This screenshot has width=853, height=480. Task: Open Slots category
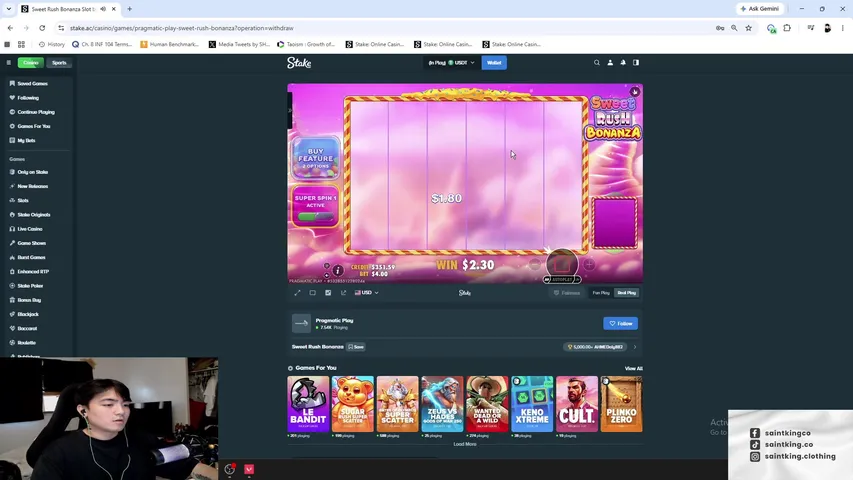click(23, 200)
